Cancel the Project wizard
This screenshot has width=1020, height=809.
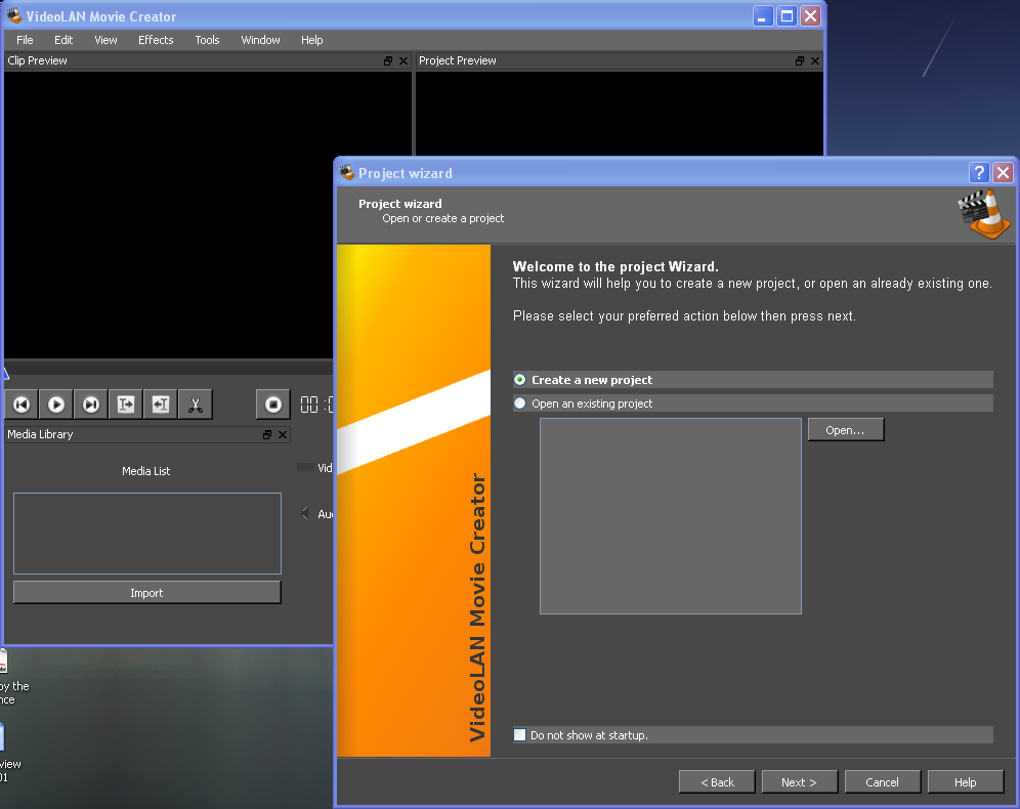tap(882, 782)
